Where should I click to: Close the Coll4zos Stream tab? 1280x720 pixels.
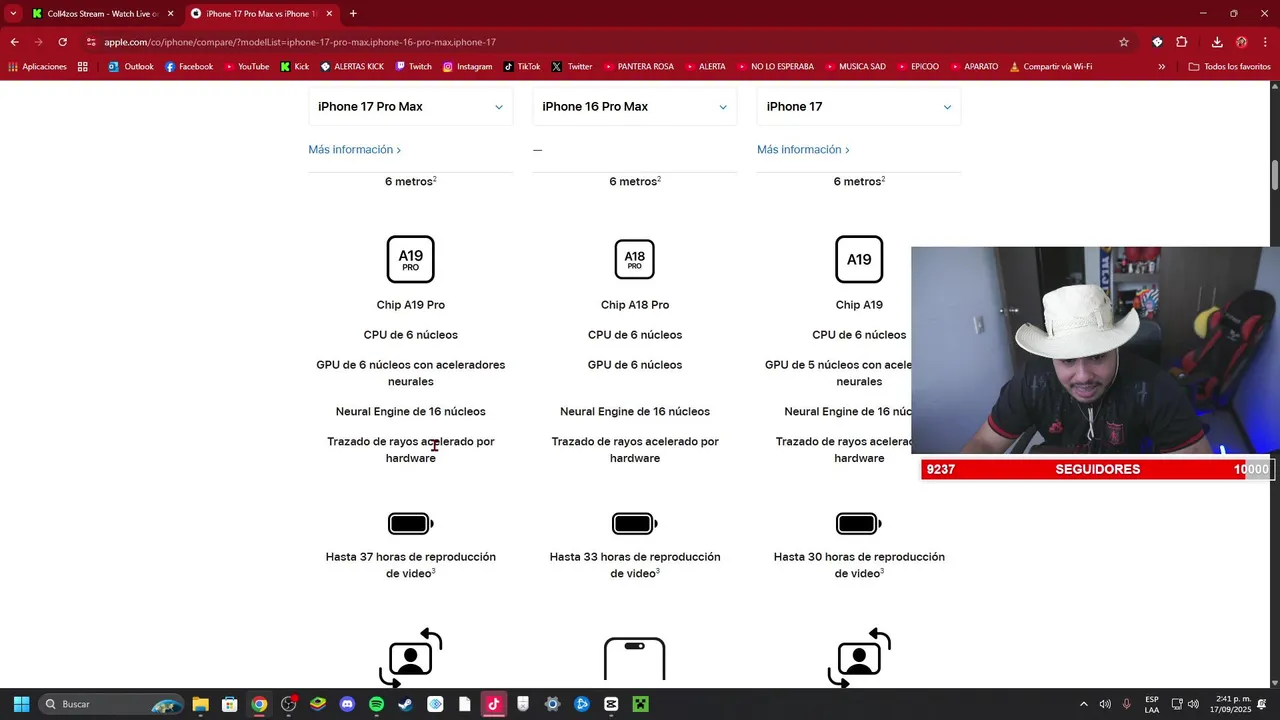170,14
